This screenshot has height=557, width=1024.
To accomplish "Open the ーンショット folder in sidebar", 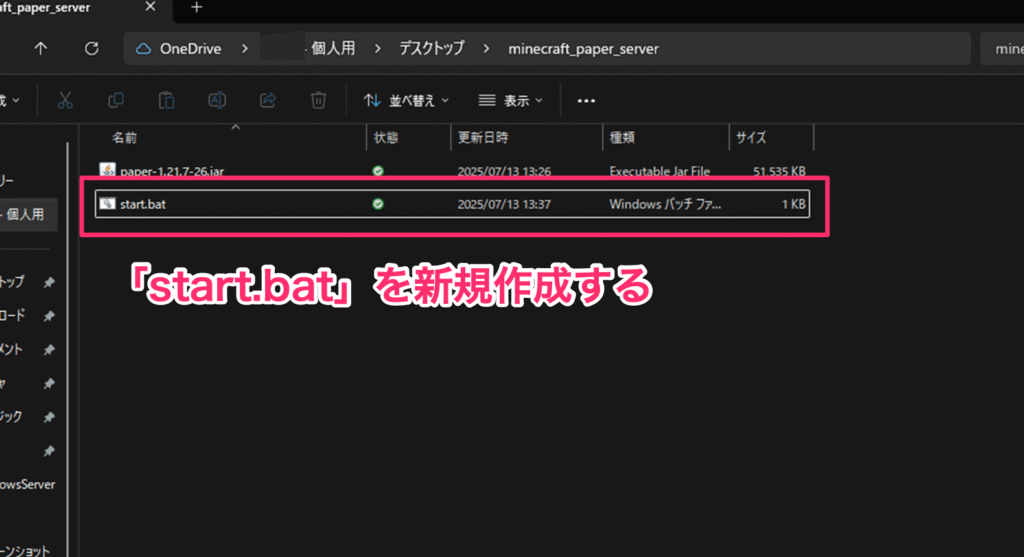I will 25,550.
